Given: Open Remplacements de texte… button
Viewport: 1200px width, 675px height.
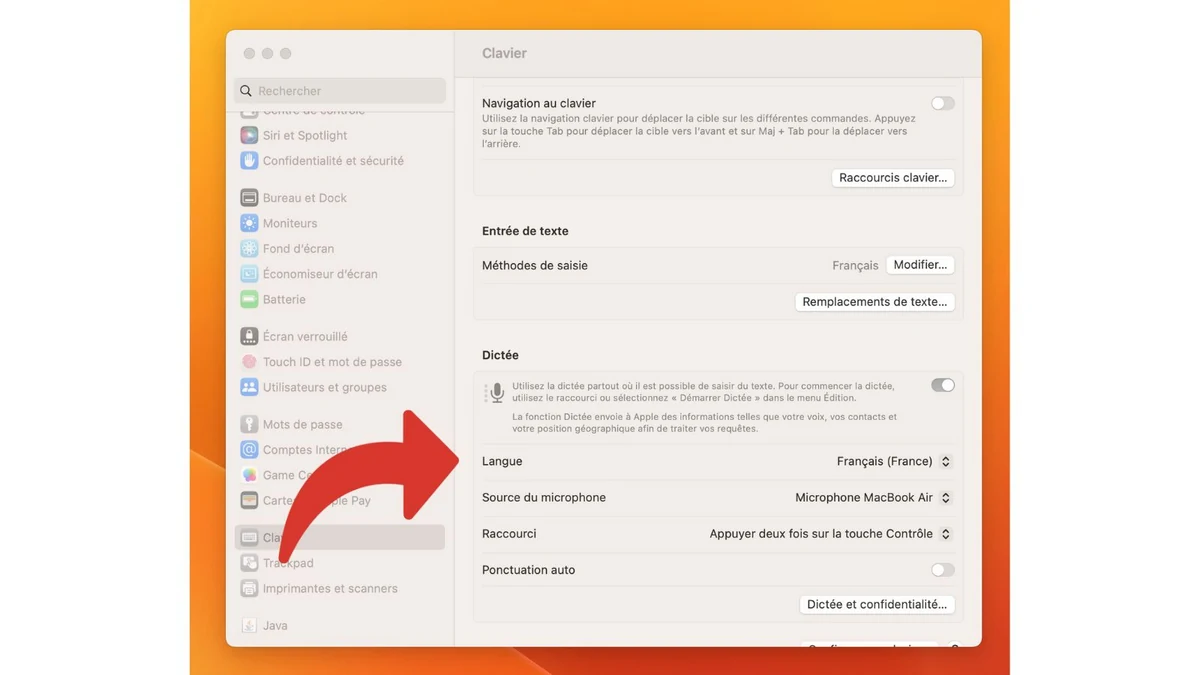Looking at the screenshot, I should (x=875, y=301).
